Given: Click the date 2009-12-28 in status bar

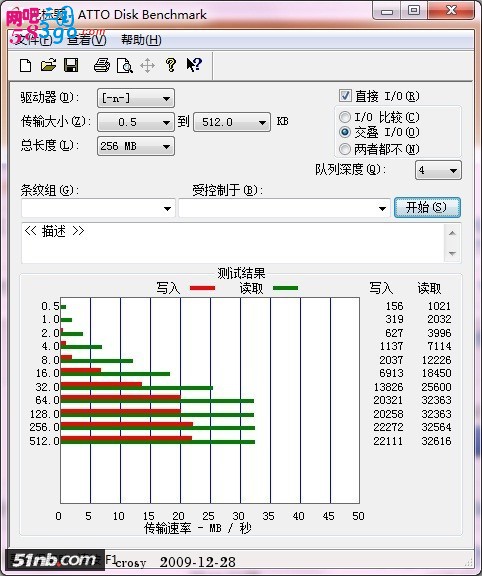Looking at the screenshot, I should coord(198,562).
